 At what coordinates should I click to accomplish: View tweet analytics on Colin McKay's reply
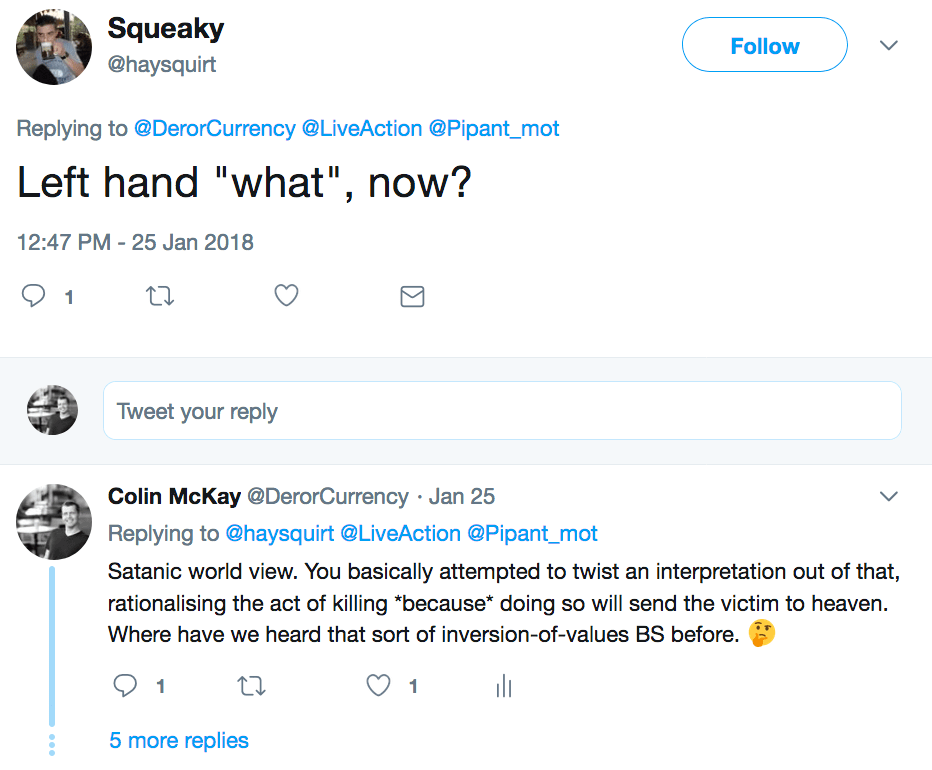503,686
